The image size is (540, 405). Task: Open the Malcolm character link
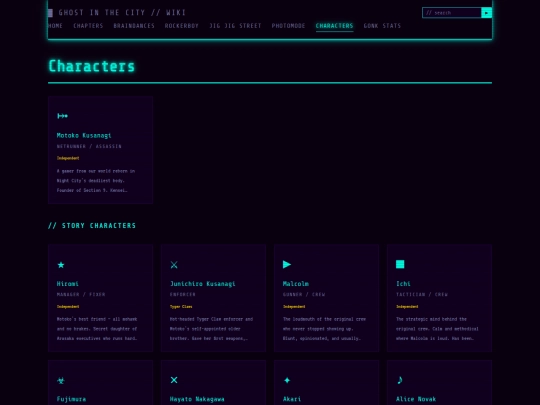coord(296,284)
